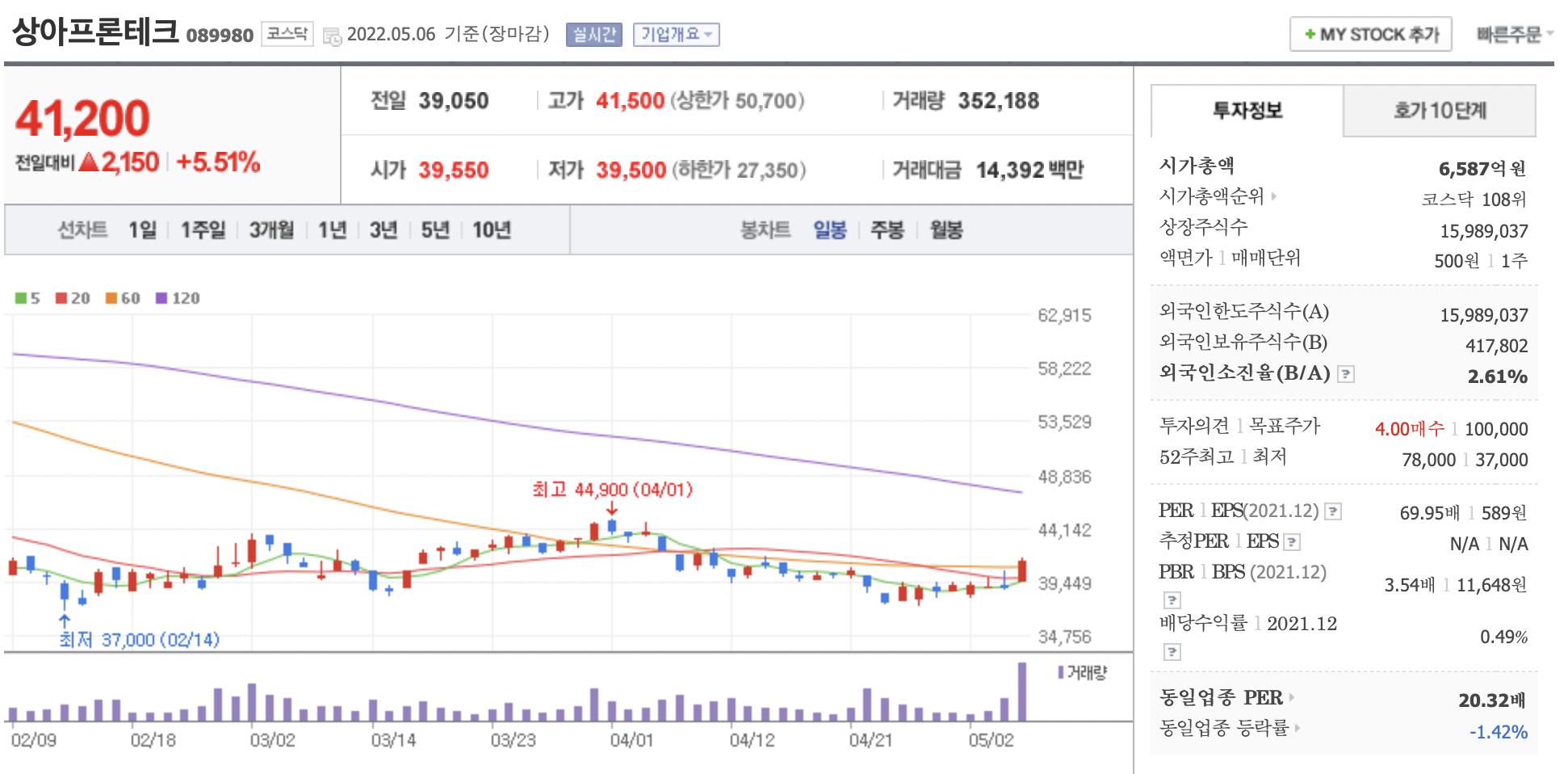Click the +5.51% change percentage
The image size is (1568, 774).
click(218, 162)
